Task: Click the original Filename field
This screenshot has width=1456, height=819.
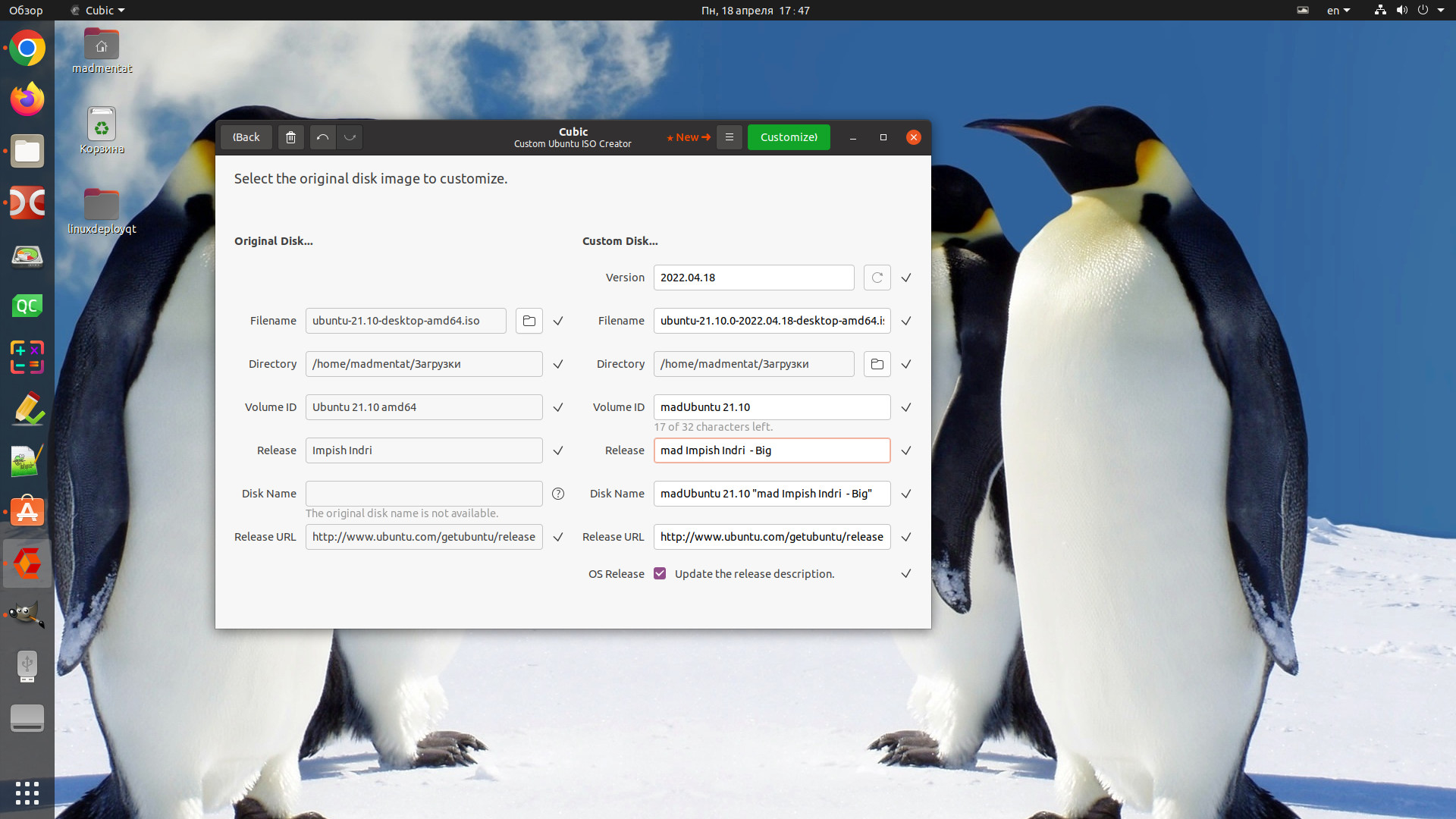Action: 406,321
